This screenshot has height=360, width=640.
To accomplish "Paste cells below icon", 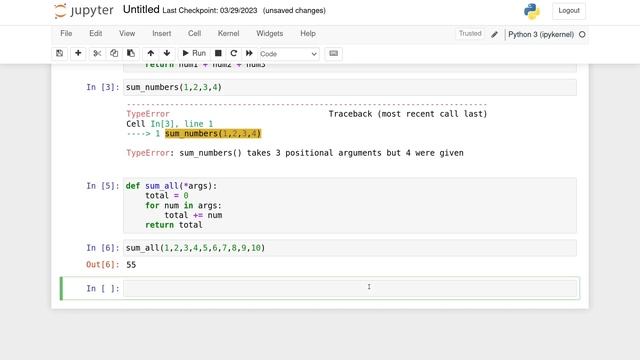I will (131, 53).
